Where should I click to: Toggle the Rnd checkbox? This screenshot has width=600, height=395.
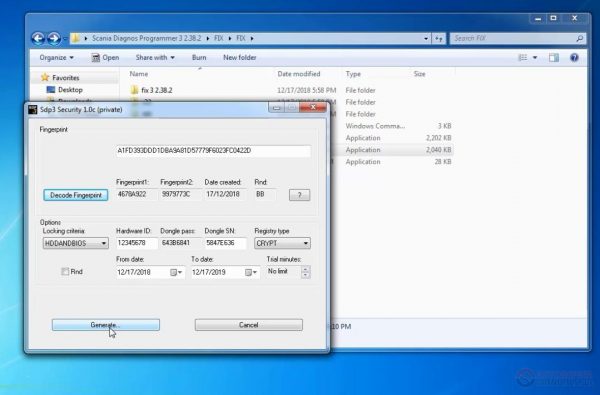(x=65, y=272)
